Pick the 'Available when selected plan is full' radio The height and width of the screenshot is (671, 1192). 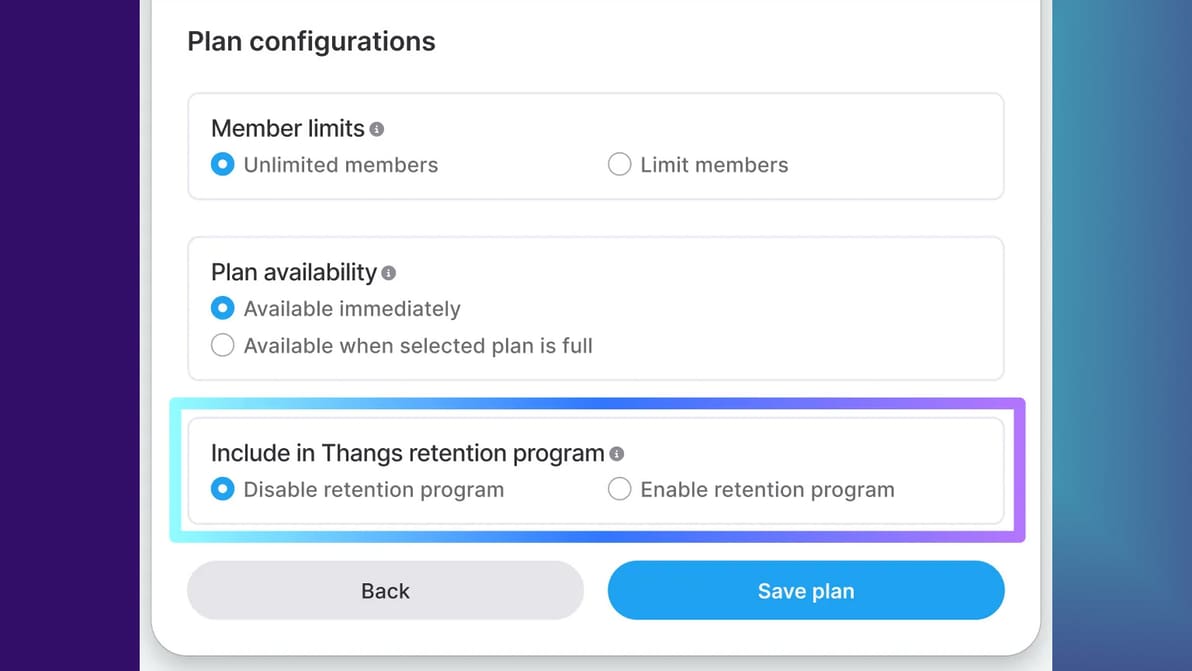pyautogui.click(x=223, y=346)
